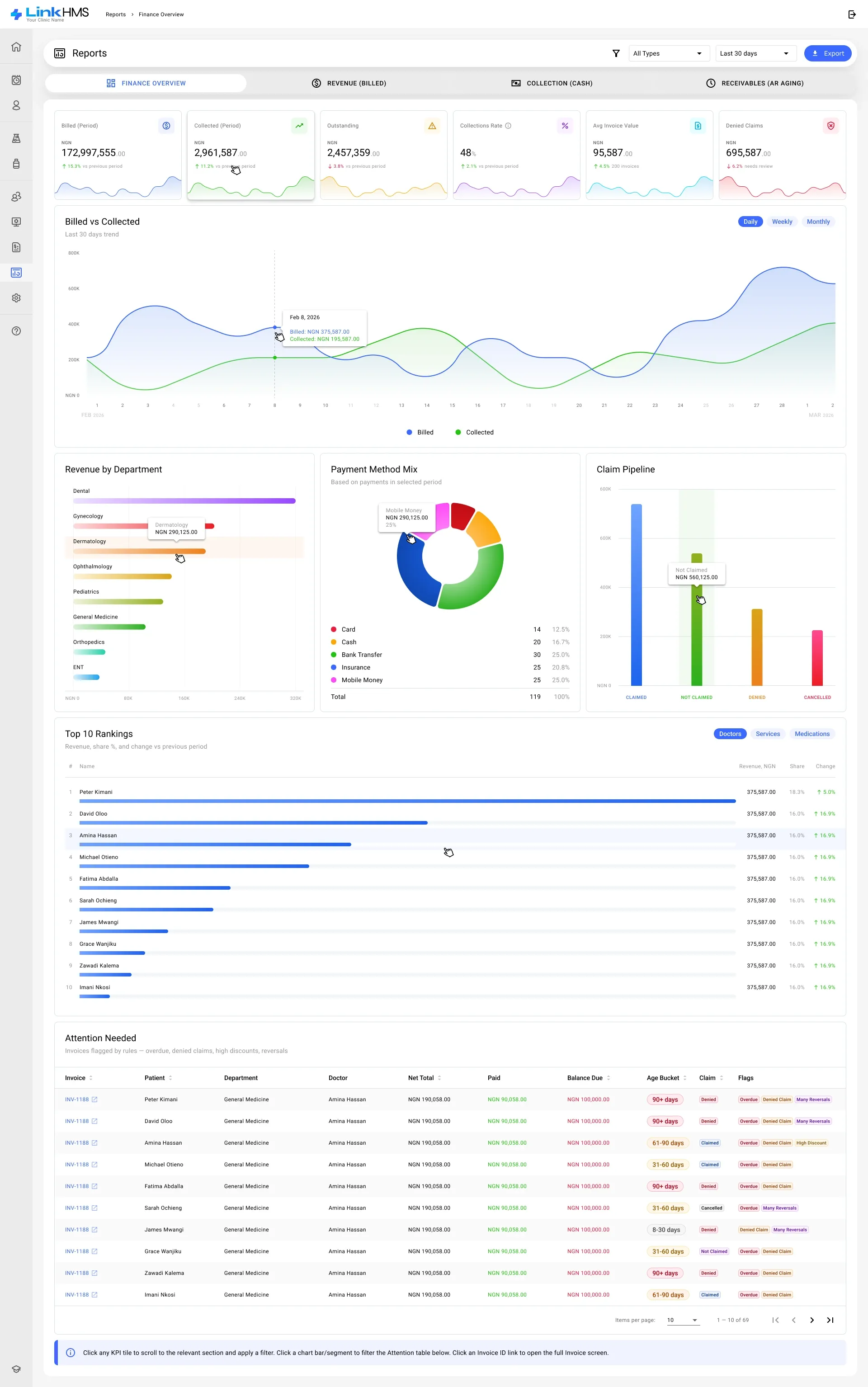Open the billing invoice icon in the sidebar

click(16, 247)
